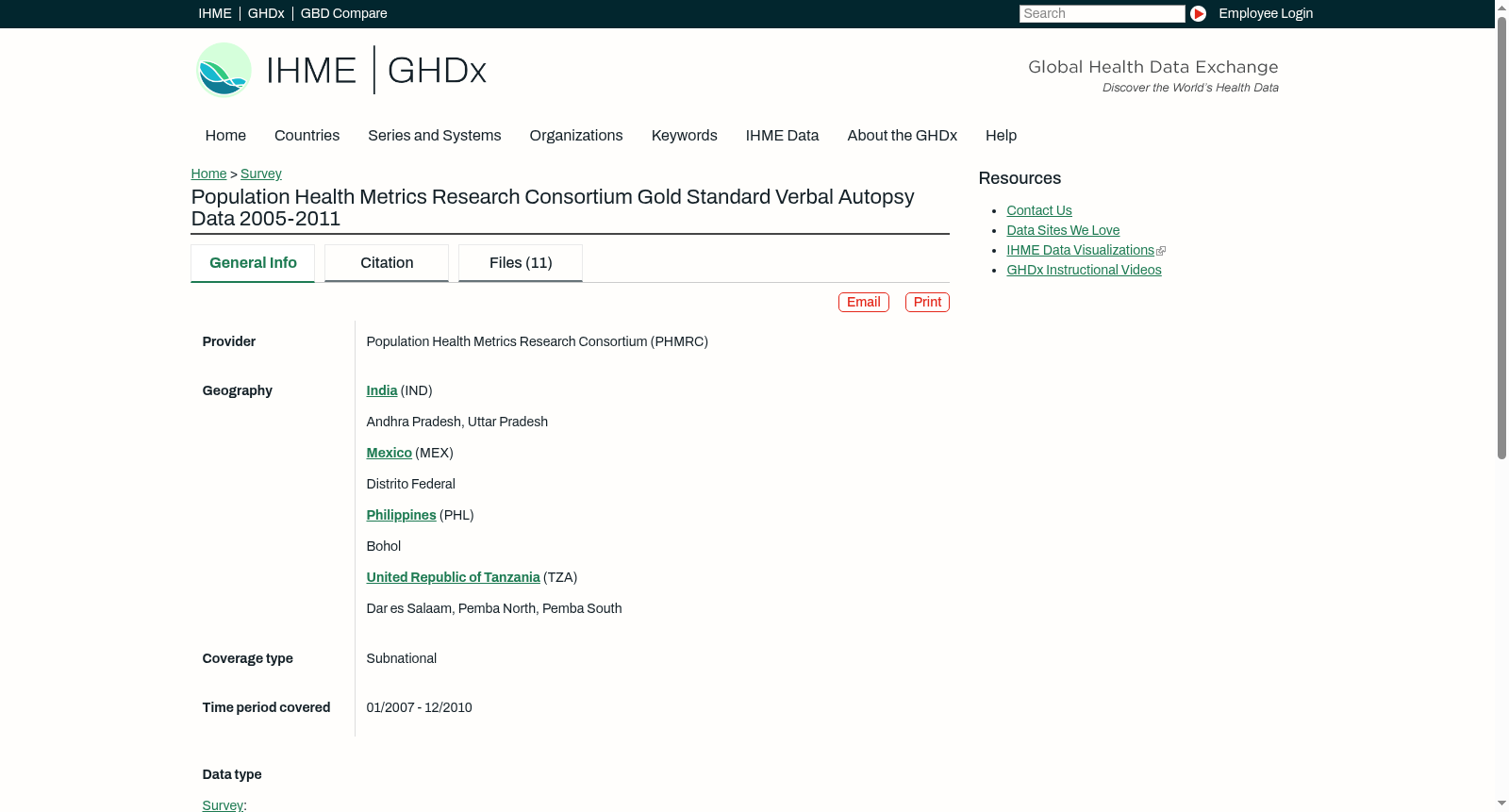Click the vertical scrollbar thumb
The width and height of the screenshot is (1509, 812).
[x=1501, y=238]
